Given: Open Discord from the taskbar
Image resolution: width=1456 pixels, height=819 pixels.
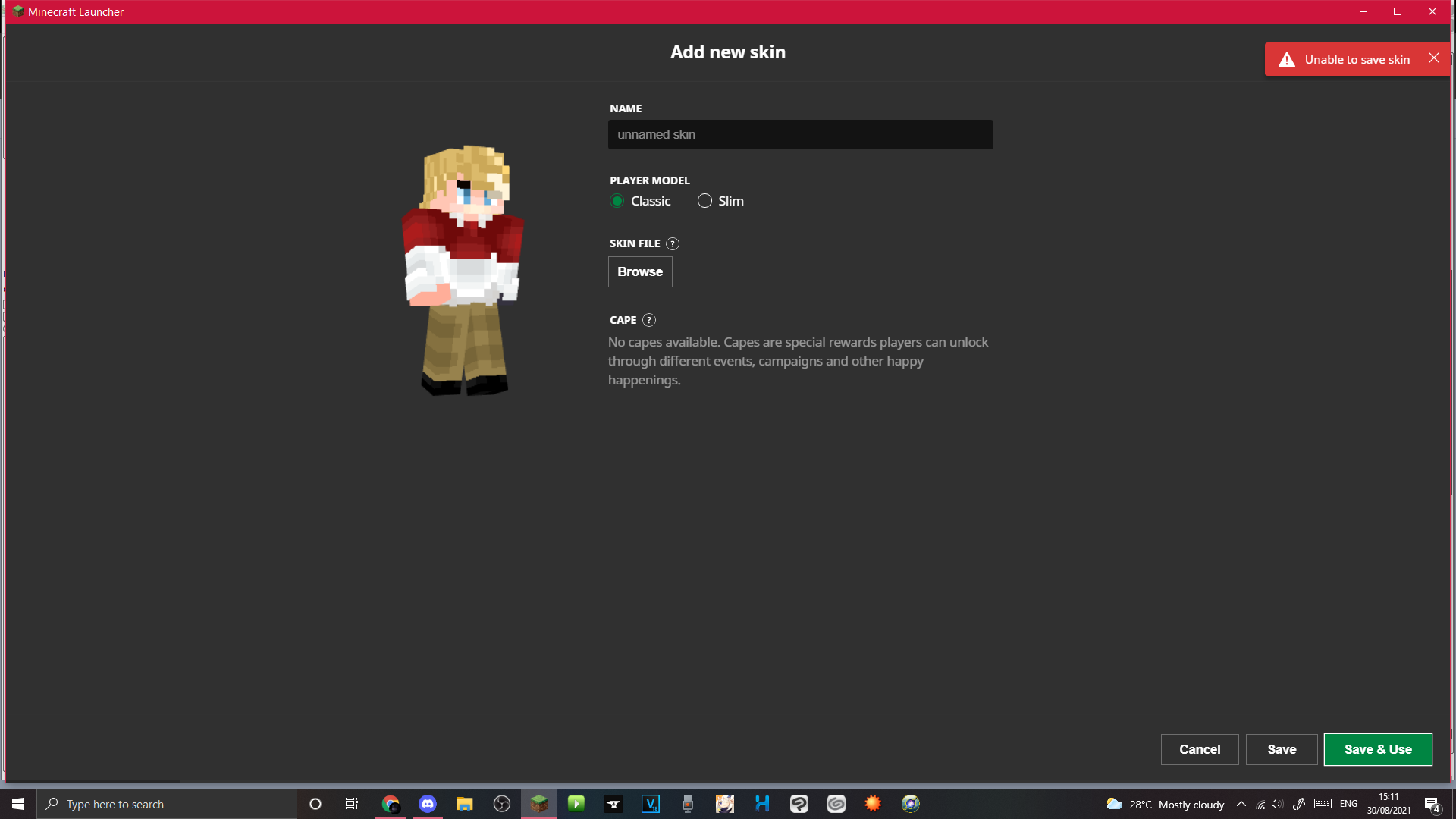Looking at the screenshot, I should point(428,804).
